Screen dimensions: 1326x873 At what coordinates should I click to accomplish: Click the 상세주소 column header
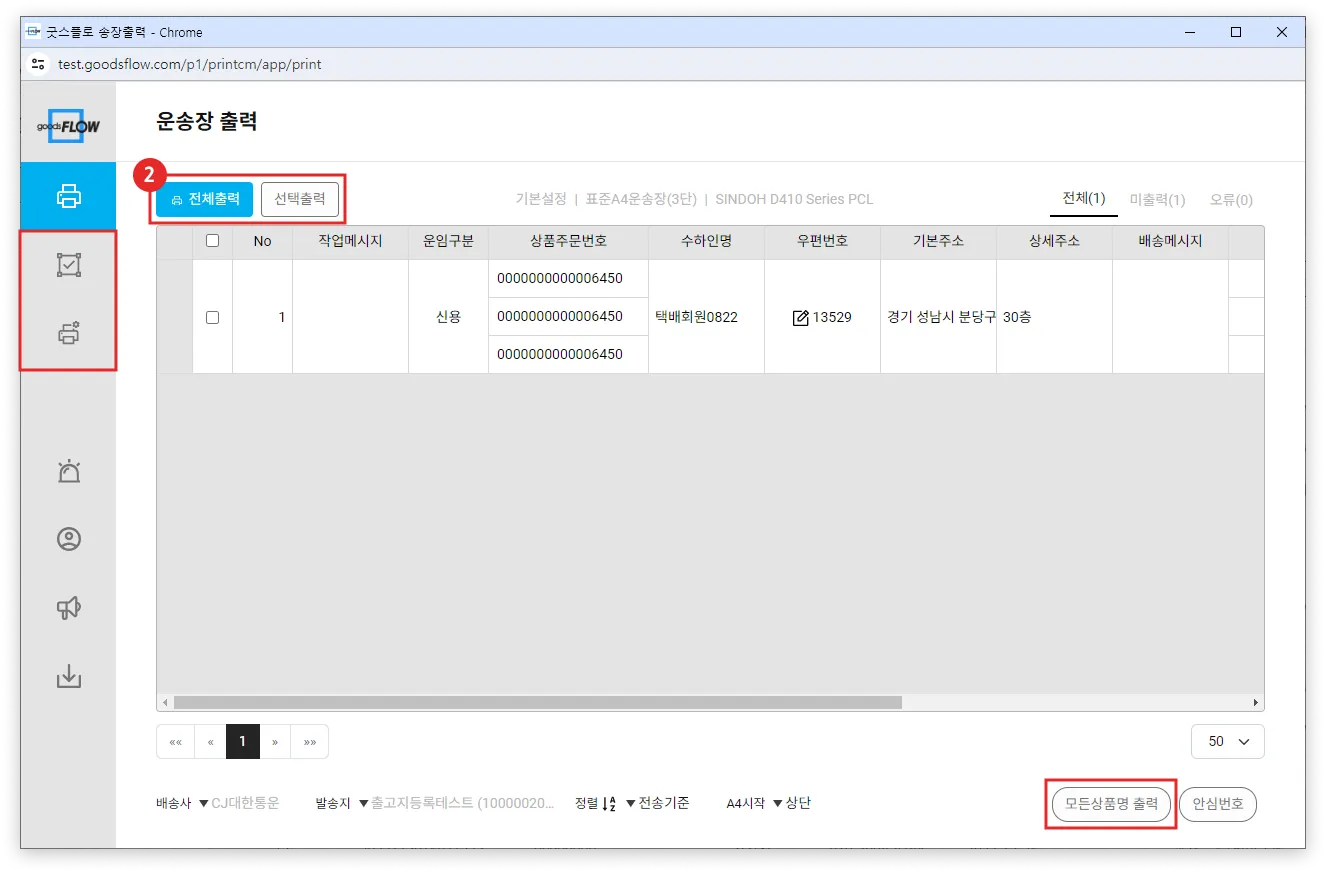[x=1054, y=241]
